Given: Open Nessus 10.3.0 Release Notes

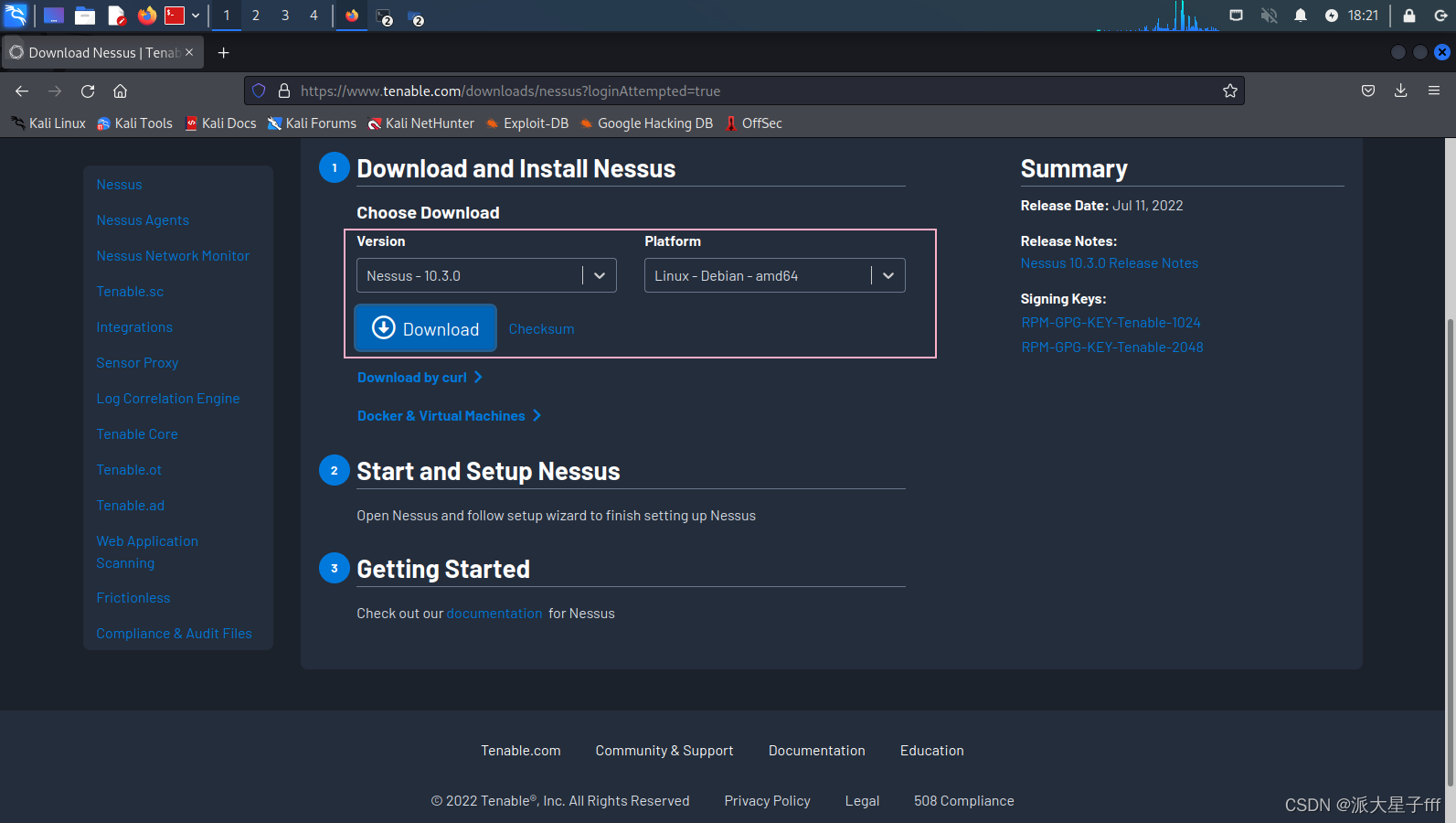Looking at the screenshot, I should click(x=1109, y=263).
